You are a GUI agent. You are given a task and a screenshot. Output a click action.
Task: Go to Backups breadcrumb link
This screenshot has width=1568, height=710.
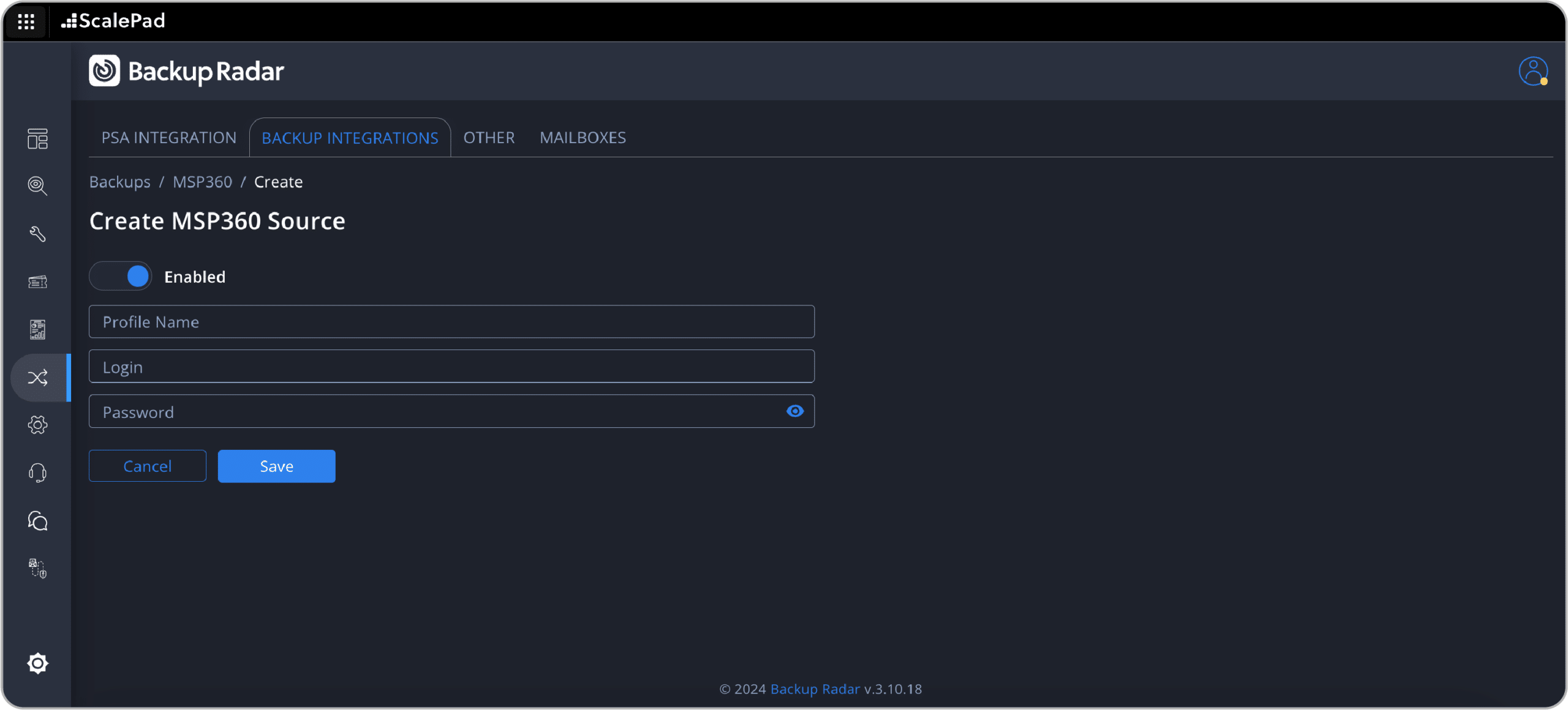click(120, 182)
